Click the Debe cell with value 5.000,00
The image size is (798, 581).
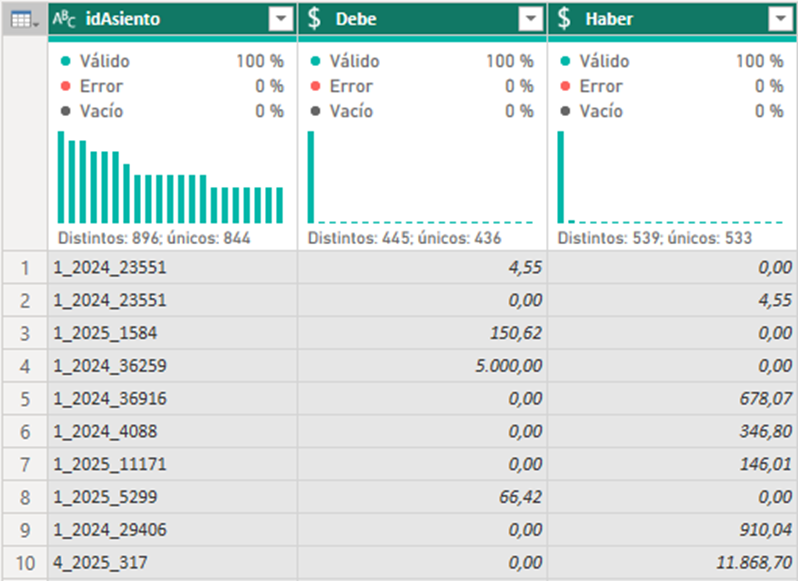tap(509, 366)
